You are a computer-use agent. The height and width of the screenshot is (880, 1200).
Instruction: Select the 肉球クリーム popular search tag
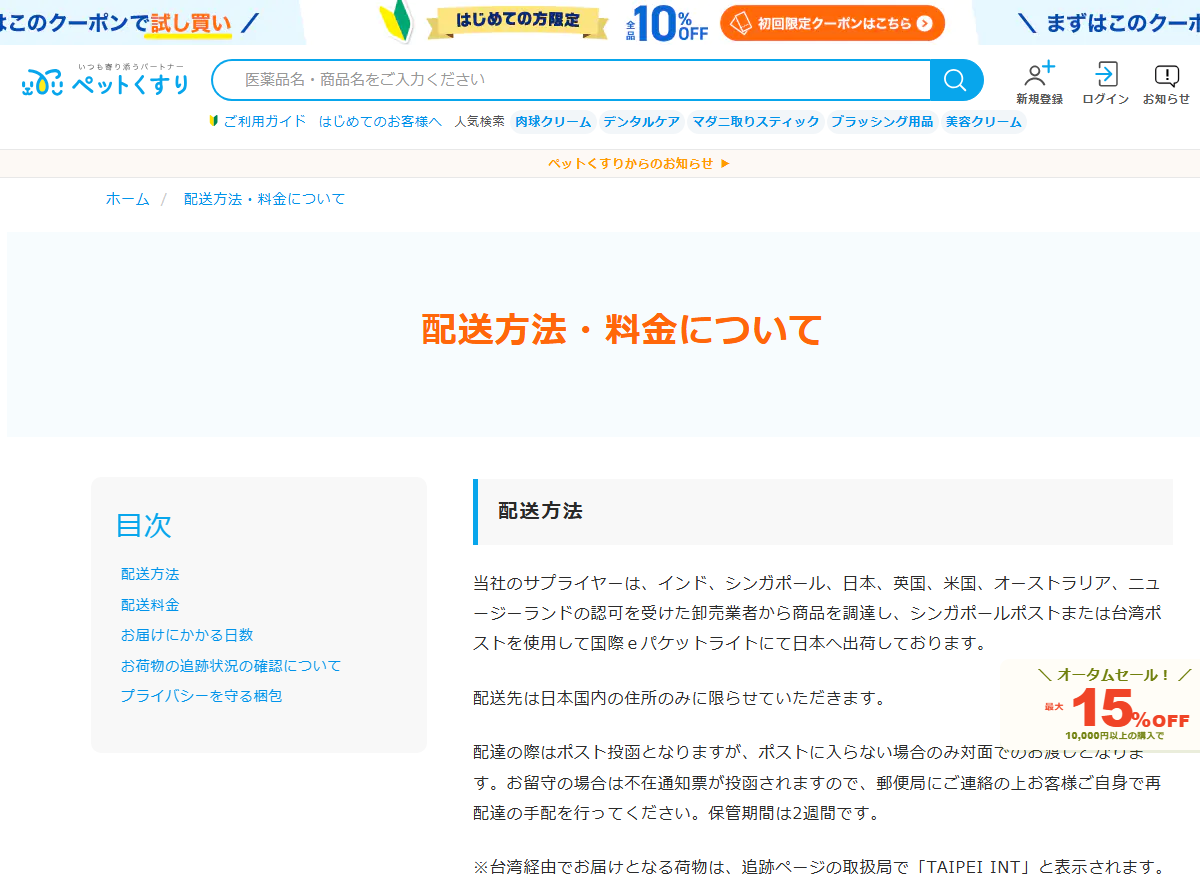(553, 122)
